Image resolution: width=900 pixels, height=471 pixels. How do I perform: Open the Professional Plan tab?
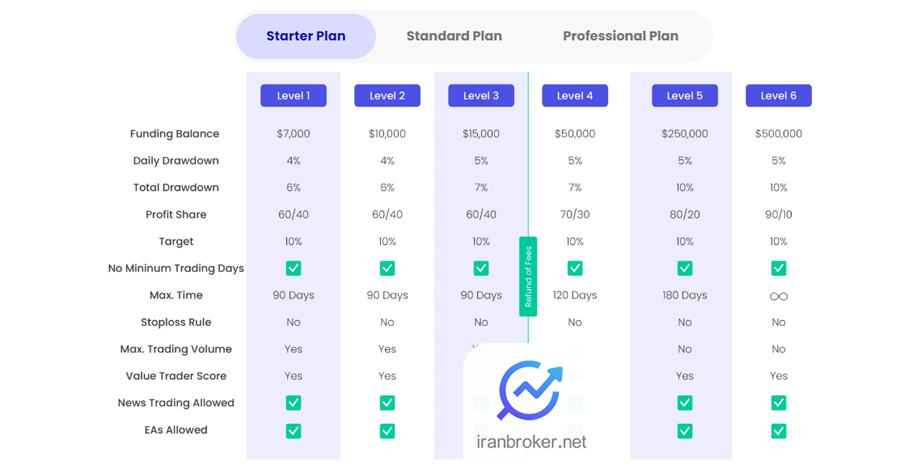click(620, 36)
